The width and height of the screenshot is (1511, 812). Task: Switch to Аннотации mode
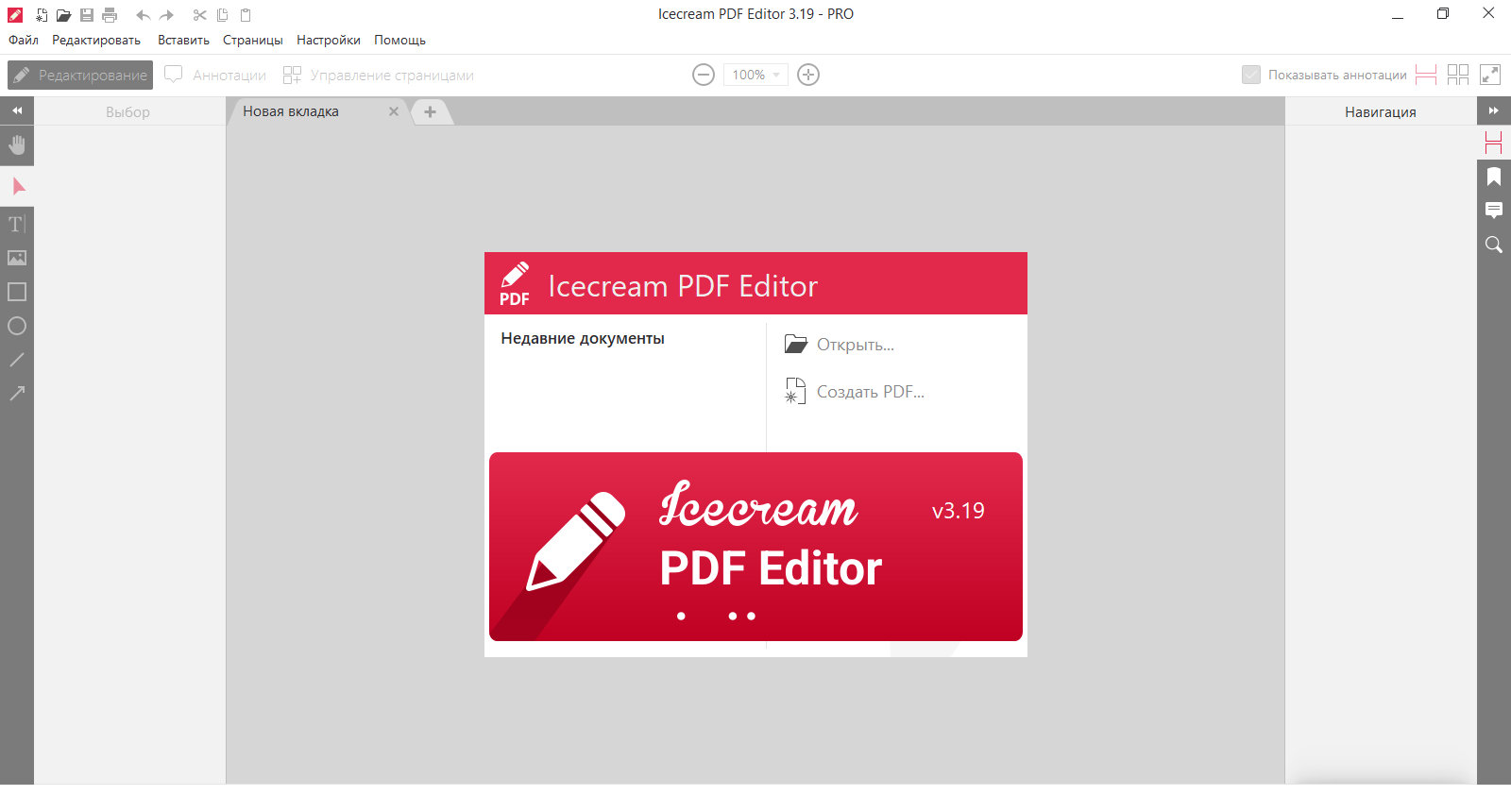(215, 75)
